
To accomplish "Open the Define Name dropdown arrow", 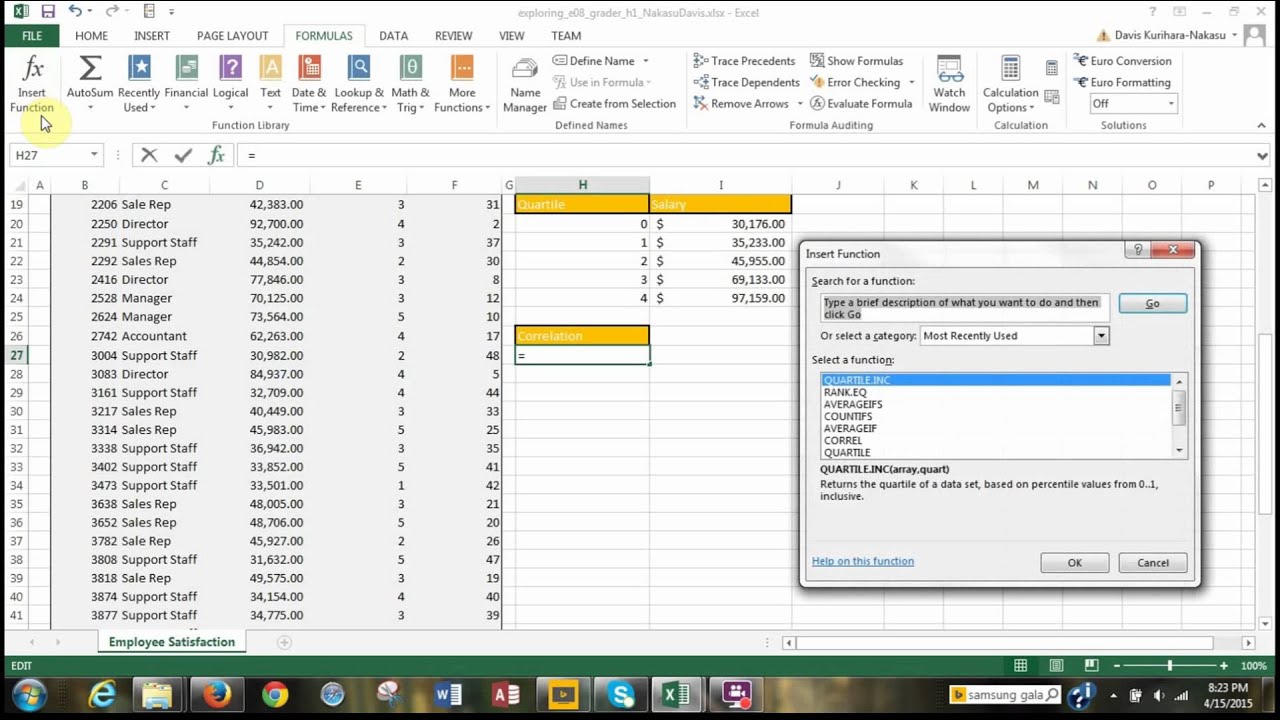I will (645, 61).
